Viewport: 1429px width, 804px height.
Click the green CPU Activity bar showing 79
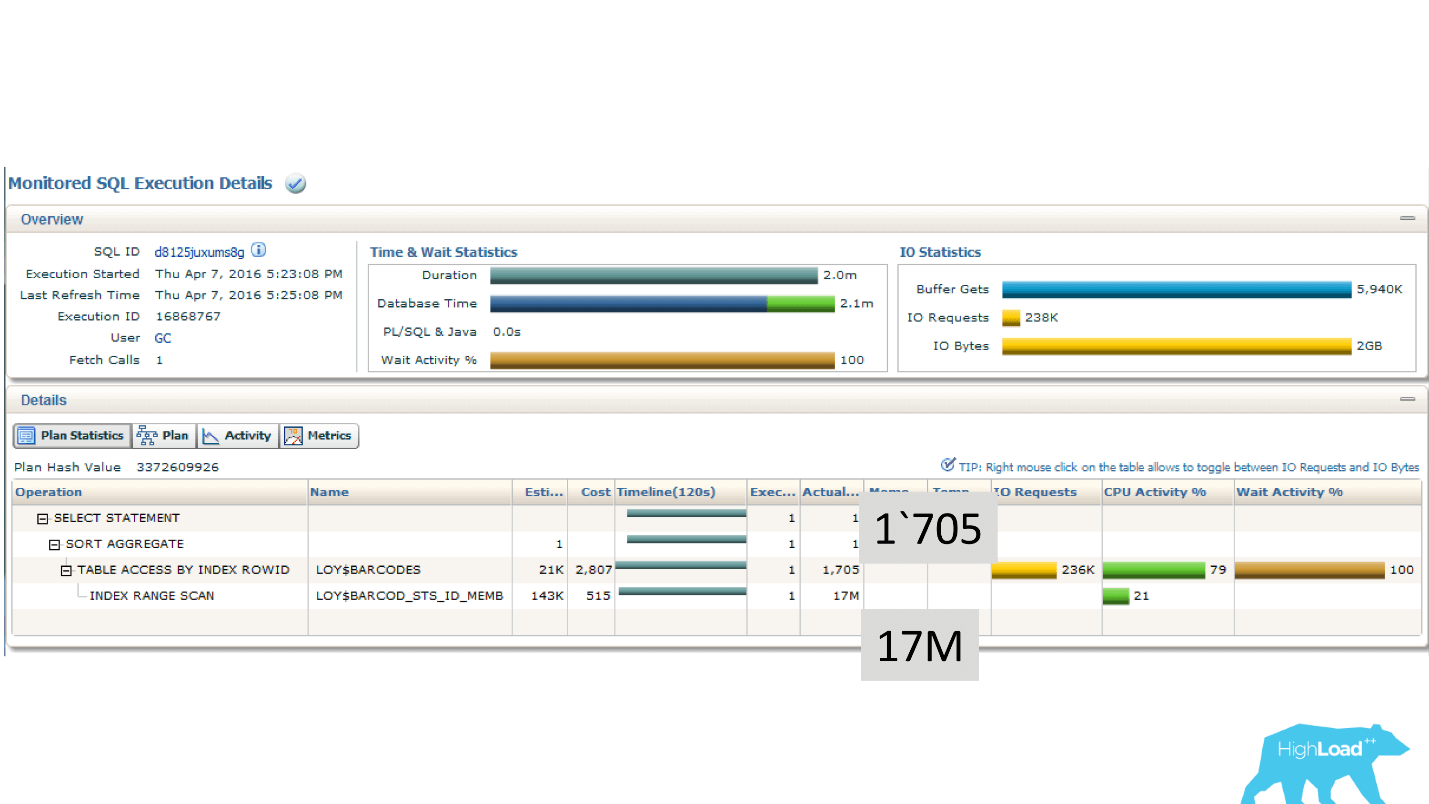[x=1154, y=570]
